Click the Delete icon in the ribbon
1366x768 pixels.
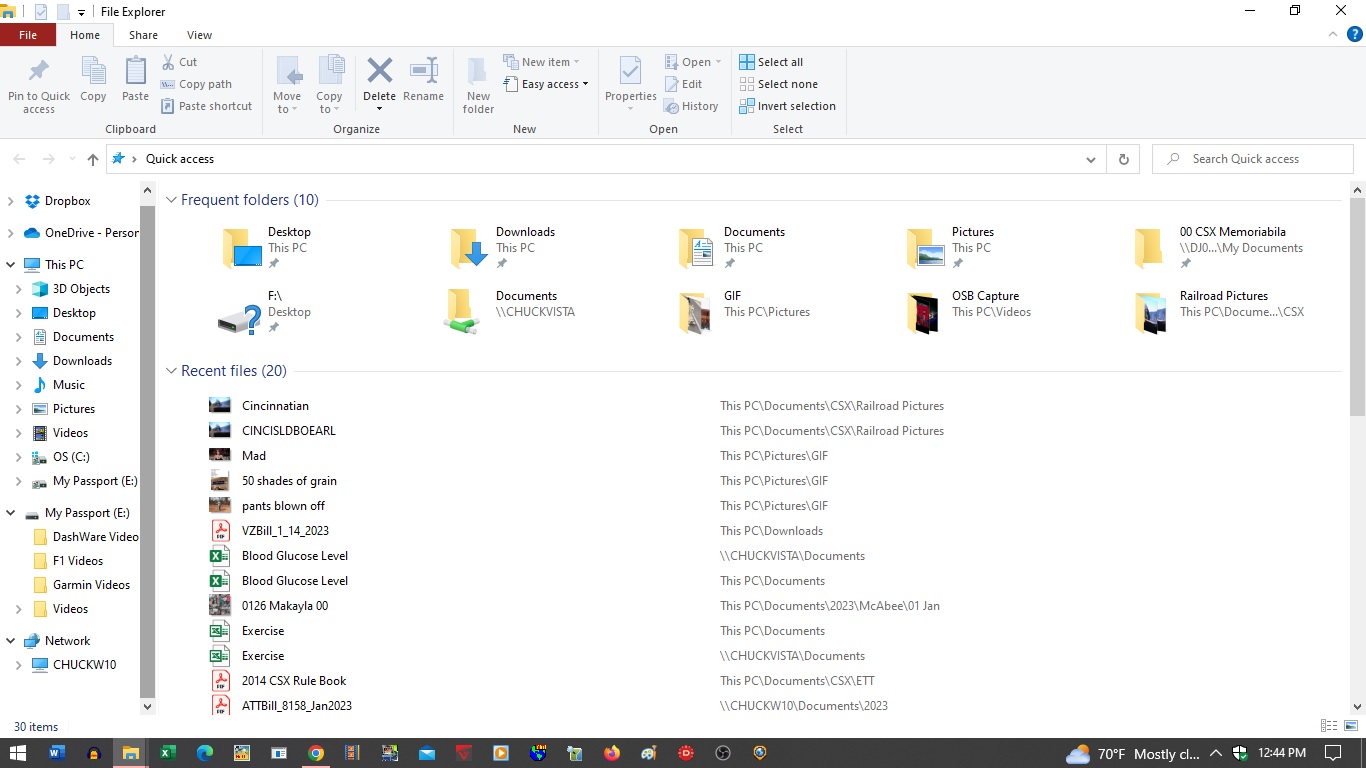click(x=379, y=72)
